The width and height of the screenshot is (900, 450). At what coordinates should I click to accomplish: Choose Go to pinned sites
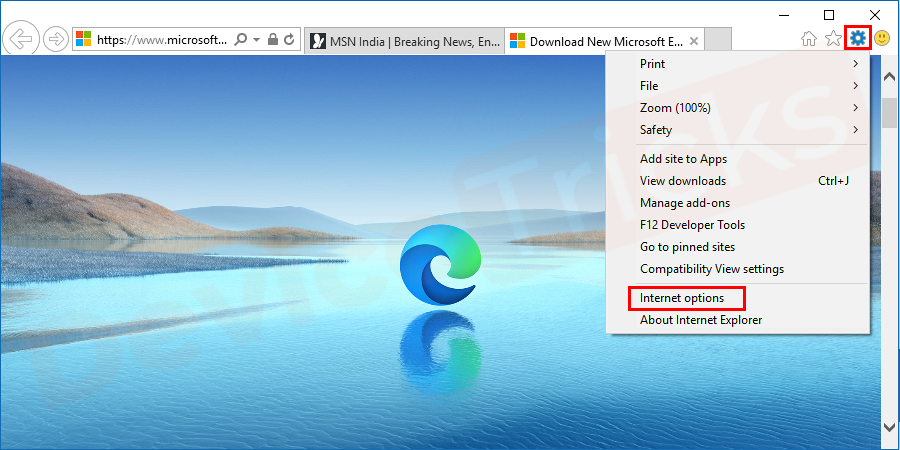point(738,247)
